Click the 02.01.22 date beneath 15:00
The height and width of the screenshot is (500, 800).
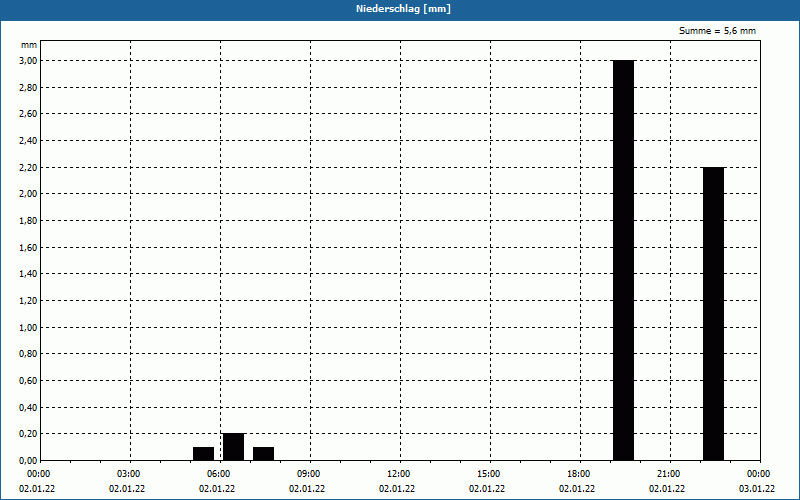tap(487, 489)
